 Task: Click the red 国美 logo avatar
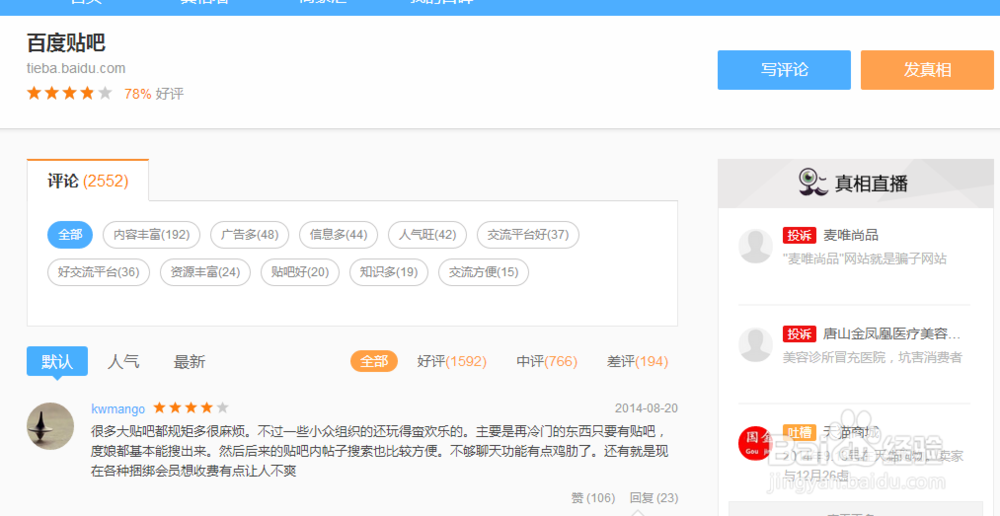pos(756,443)
